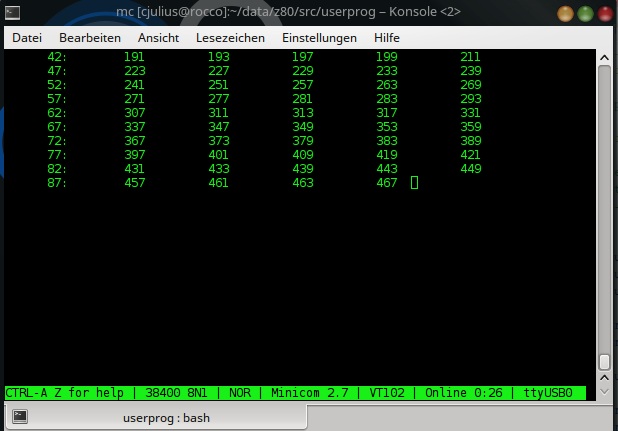618x431 pixels.
Task: Click the number 191
Action: tap(134, 57)
